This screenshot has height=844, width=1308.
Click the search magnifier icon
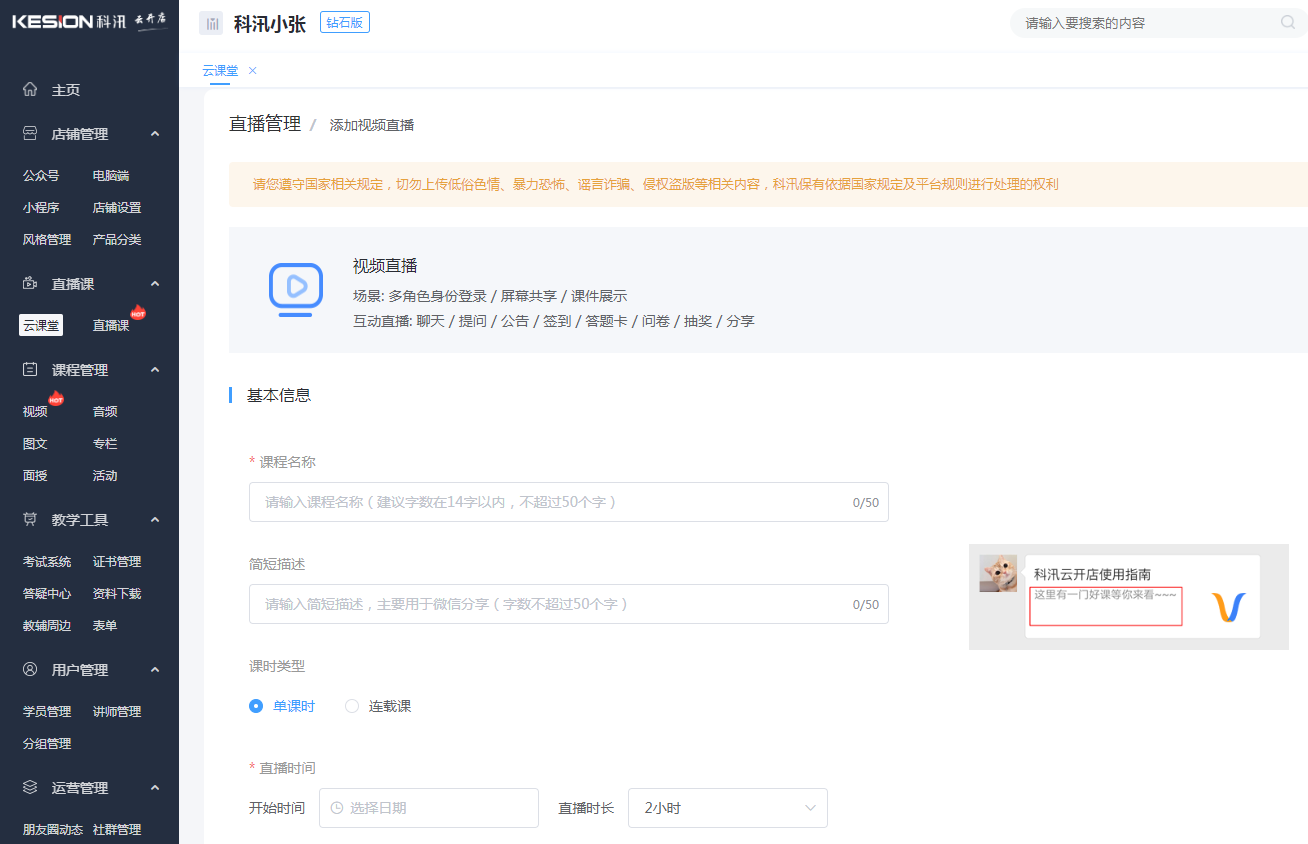coord(1288,22)
